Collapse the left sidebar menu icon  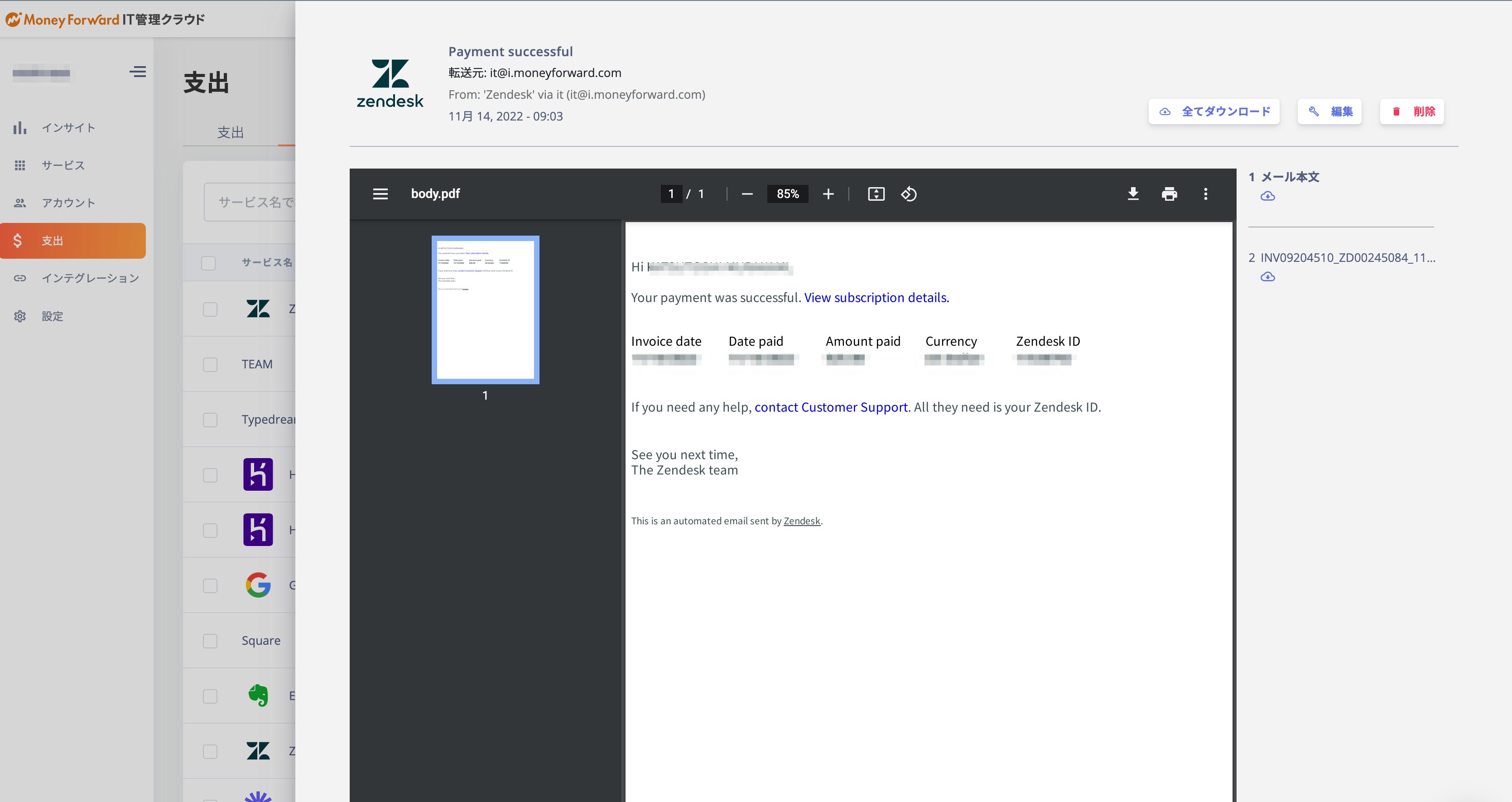pos(137,72)
